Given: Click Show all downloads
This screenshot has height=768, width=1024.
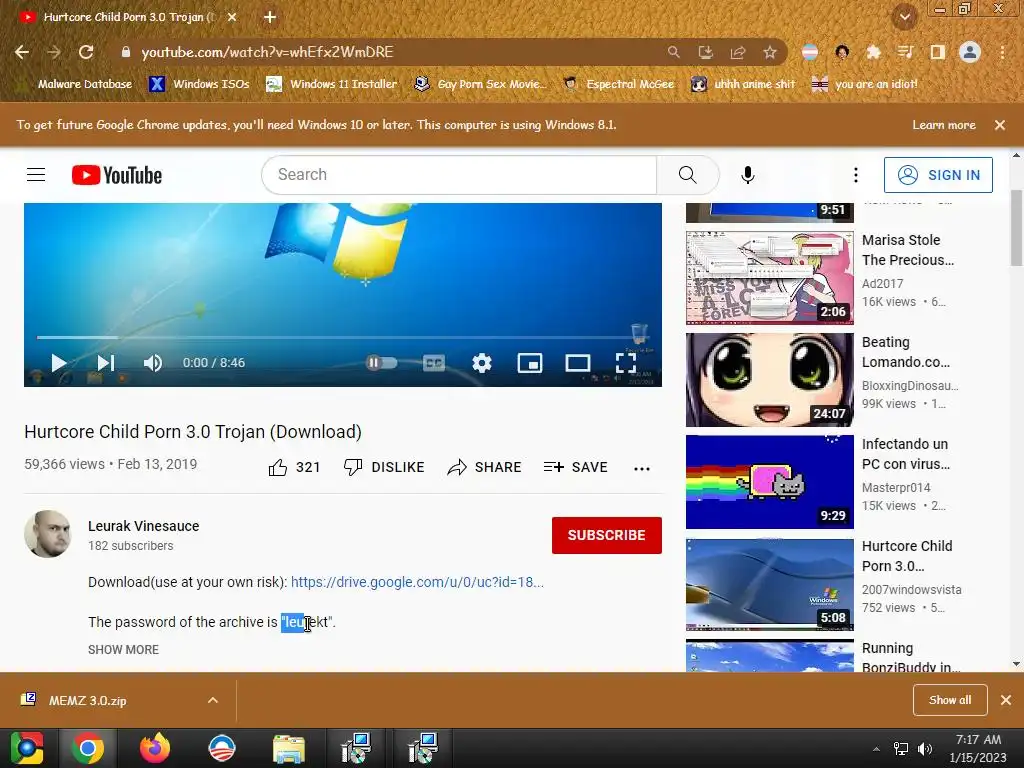Looking at the screenshot, I should click(x=950, y=700).
